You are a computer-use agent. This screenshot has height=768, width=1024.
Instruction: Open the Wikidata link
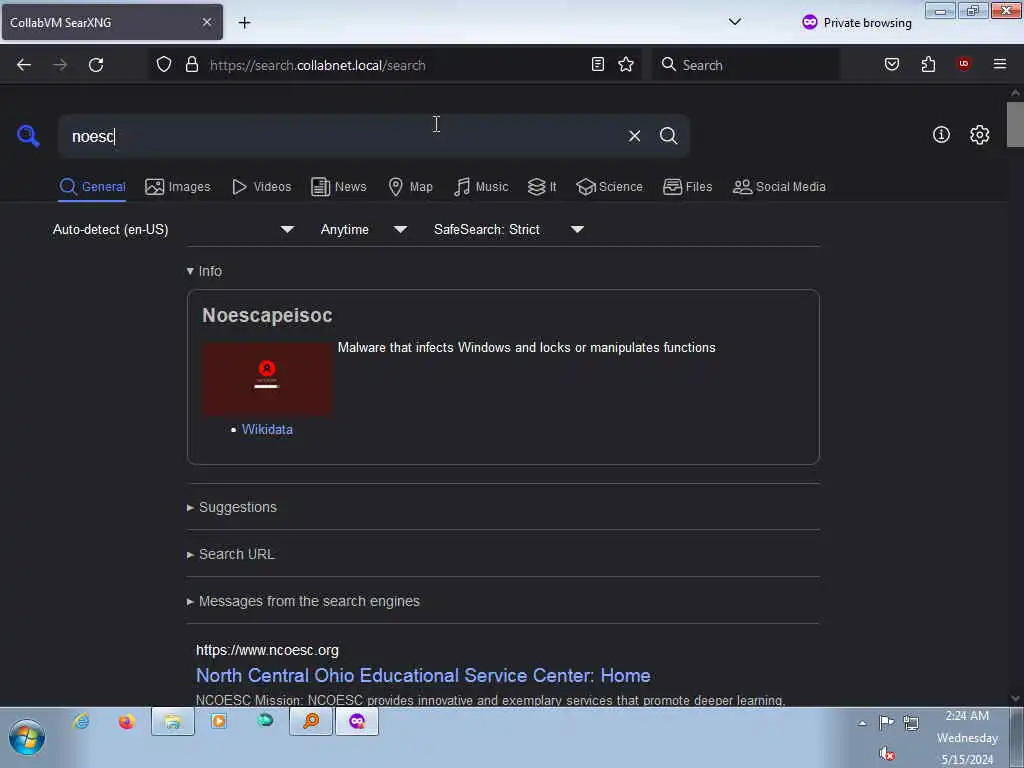click(267, 430)
